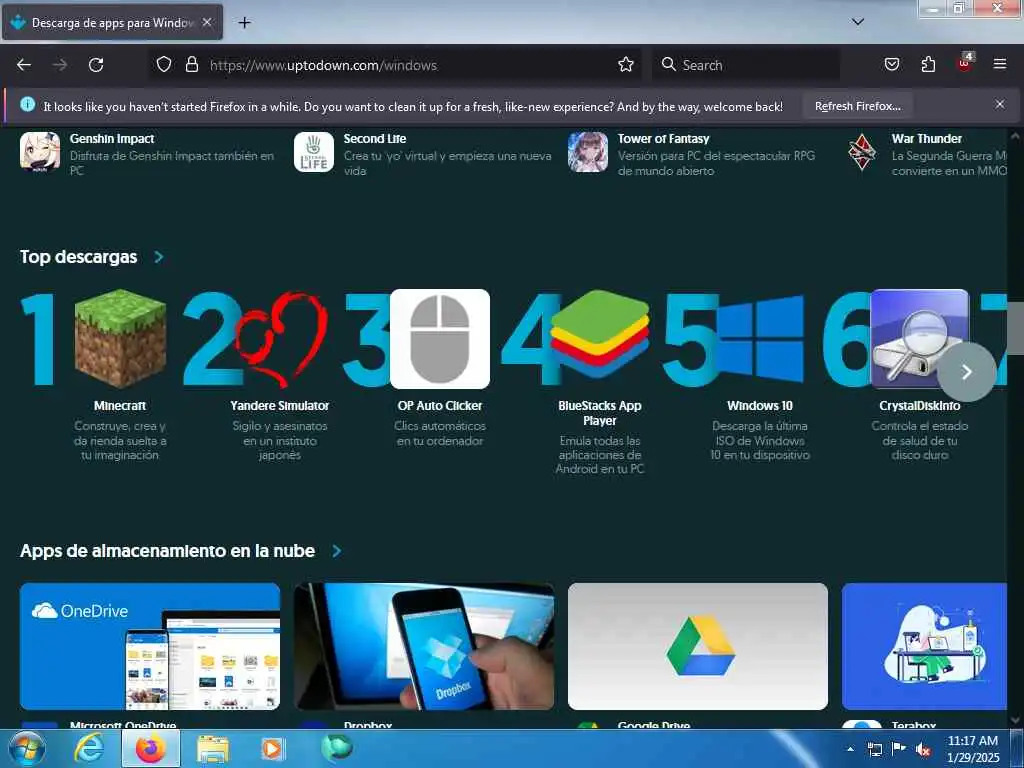Open the OP Auto Clicker mouse icon
Viewport: 1024px width, 768px height.
click(440, 338)
